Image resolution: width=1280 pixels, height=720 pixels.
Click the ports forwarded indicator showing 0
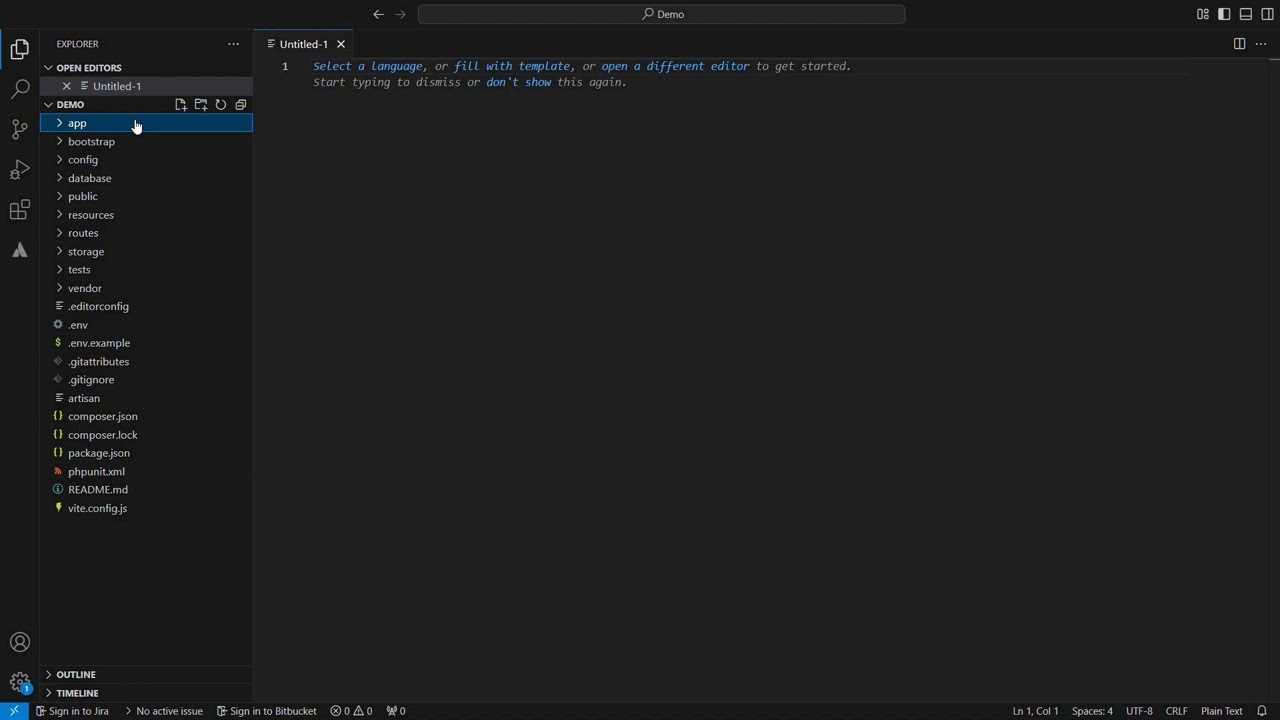396,711
